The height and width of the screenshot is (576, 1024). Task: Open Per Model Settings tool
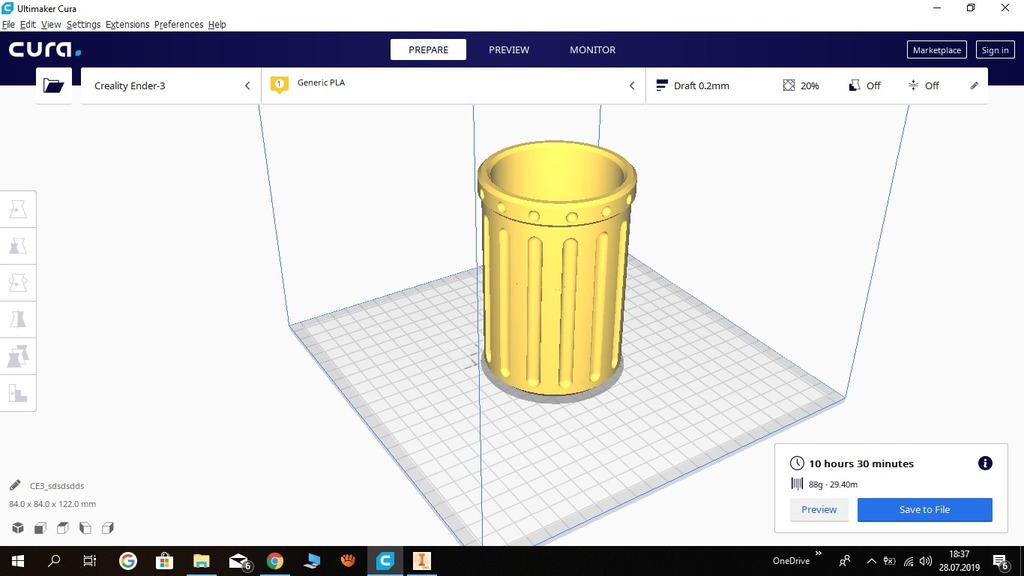coord(18,357)
